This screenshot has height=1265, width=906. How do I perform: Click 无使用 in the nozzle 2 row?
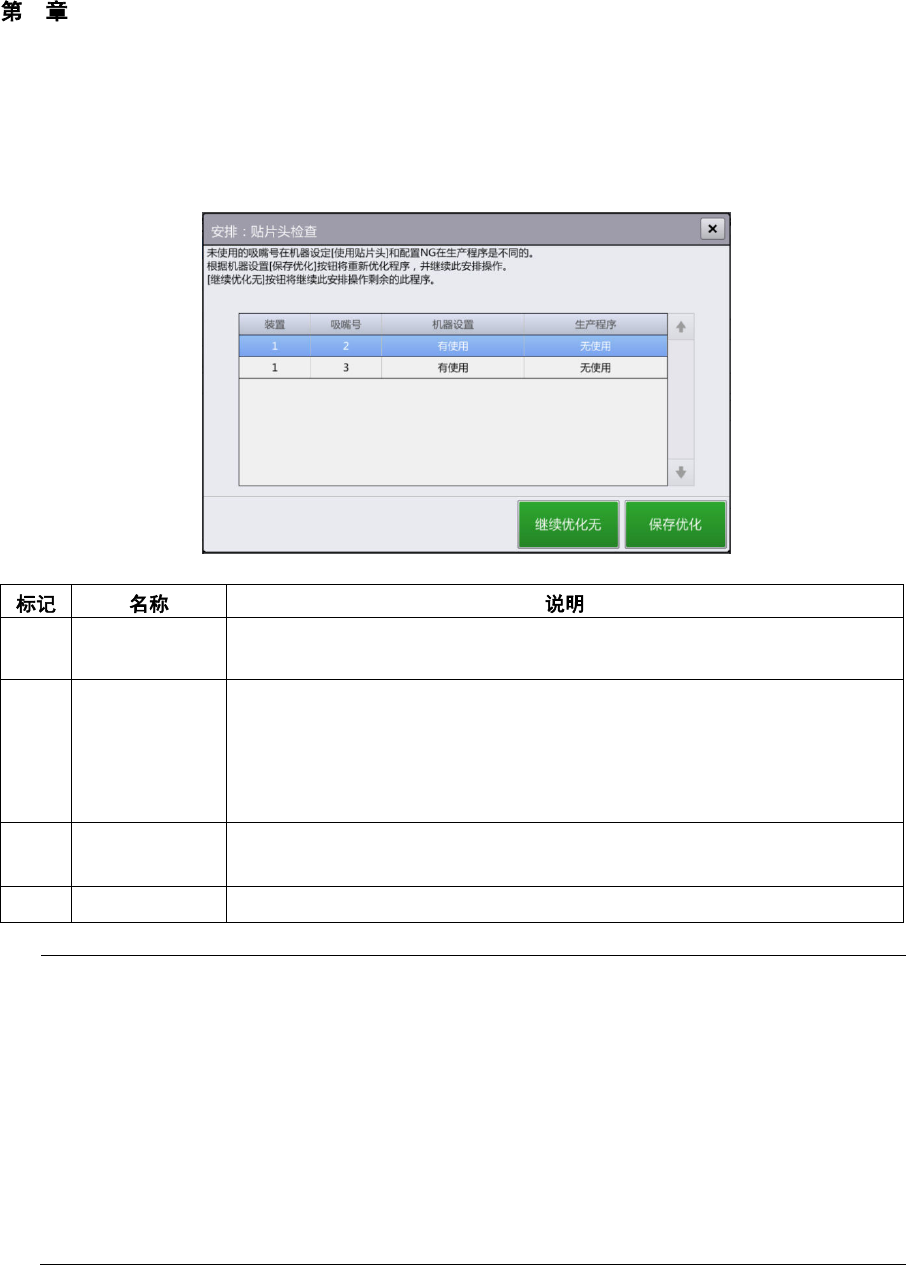pos(595,346)
